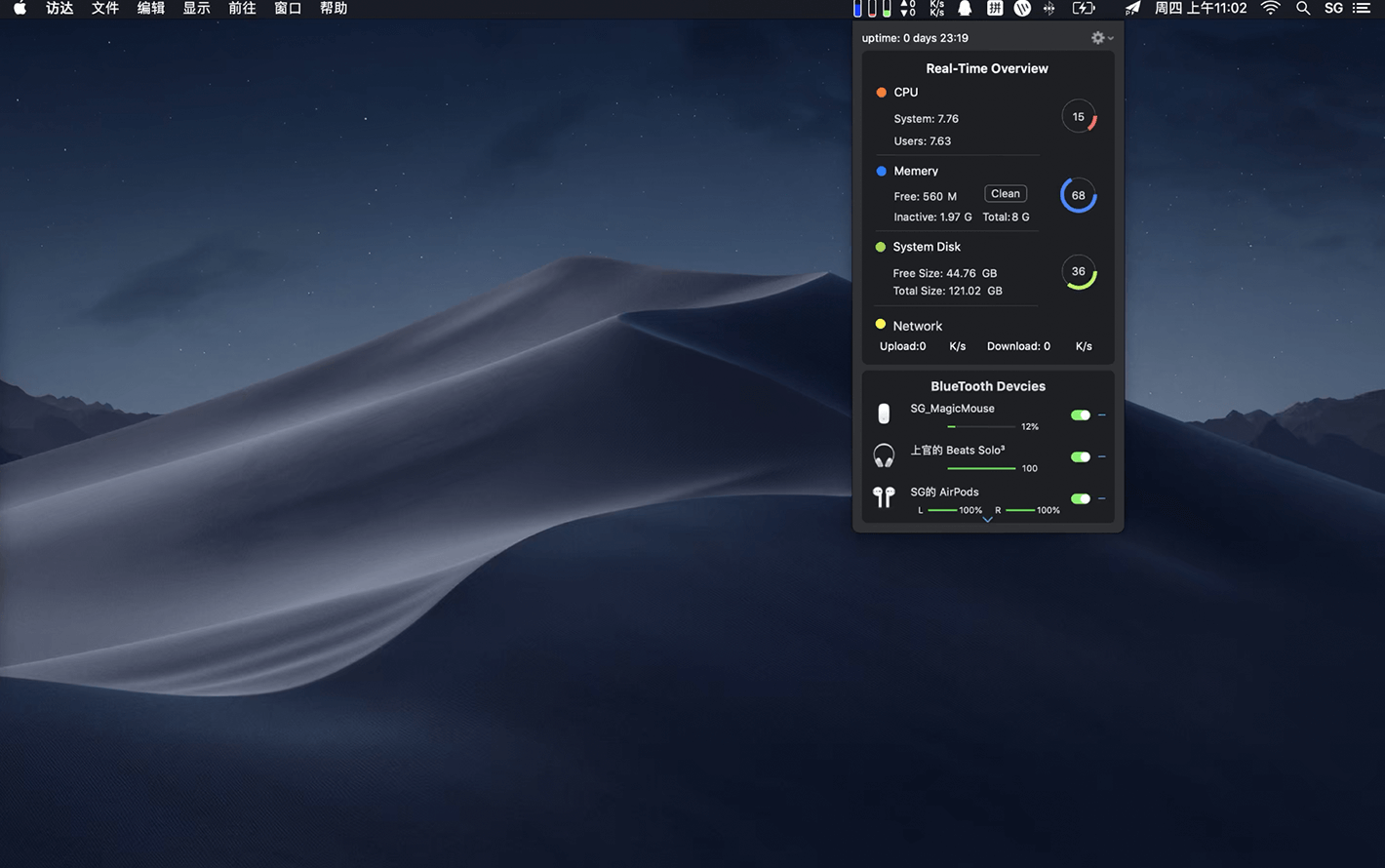Click the SG_MagicMouse battery level bar

(x=981, y=427)
